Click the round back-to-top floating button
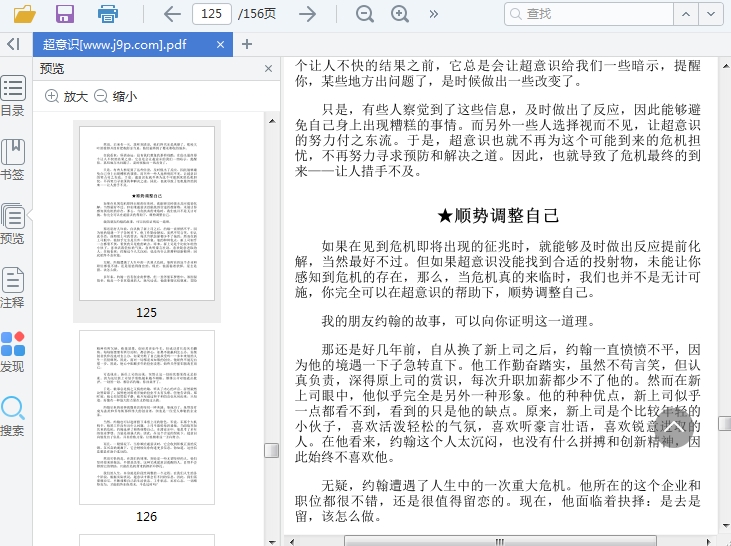 [674, 428]
